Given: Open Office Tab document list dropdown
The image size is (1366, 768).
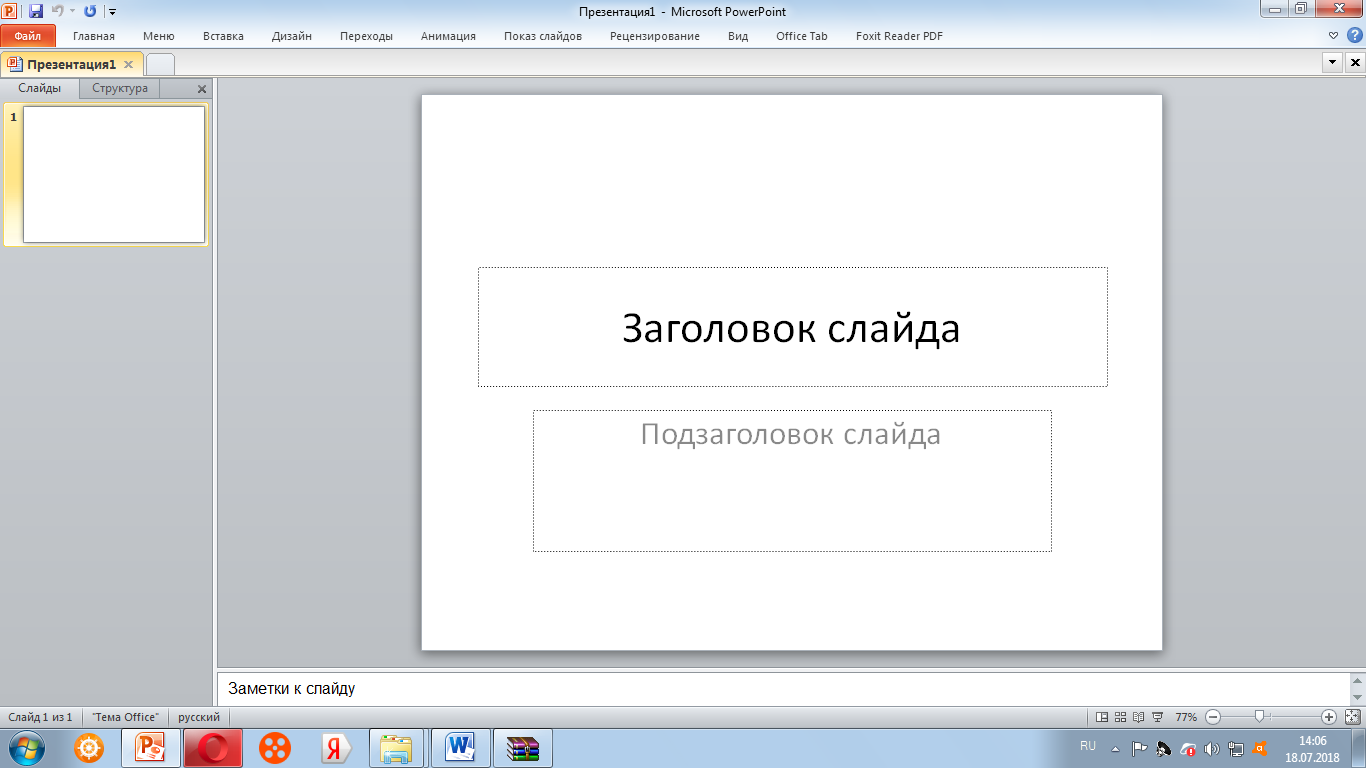Looking at the screenshot, I should (x=1332, y=63).
